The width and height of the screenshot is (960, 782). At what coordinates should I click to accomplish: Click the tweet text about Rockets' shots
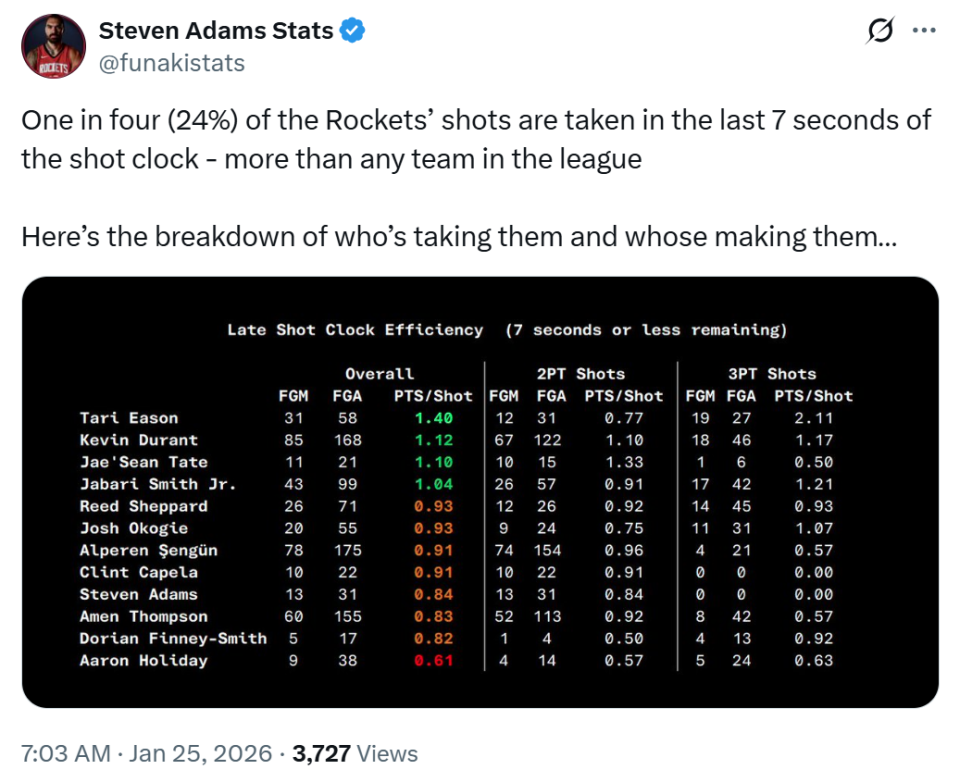pos(476,139)
